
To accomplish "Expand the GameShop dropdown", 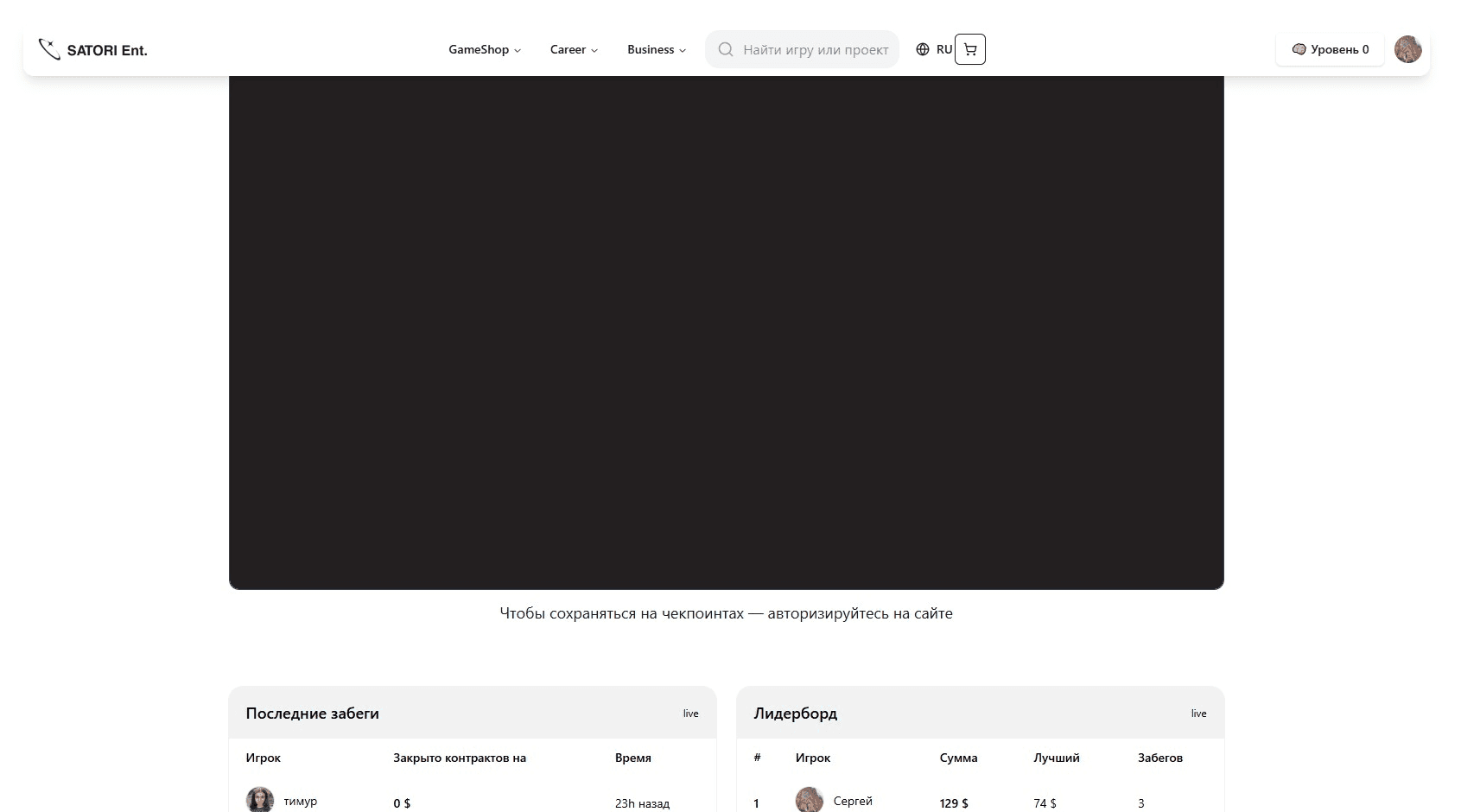I will [x=485, y=49].
